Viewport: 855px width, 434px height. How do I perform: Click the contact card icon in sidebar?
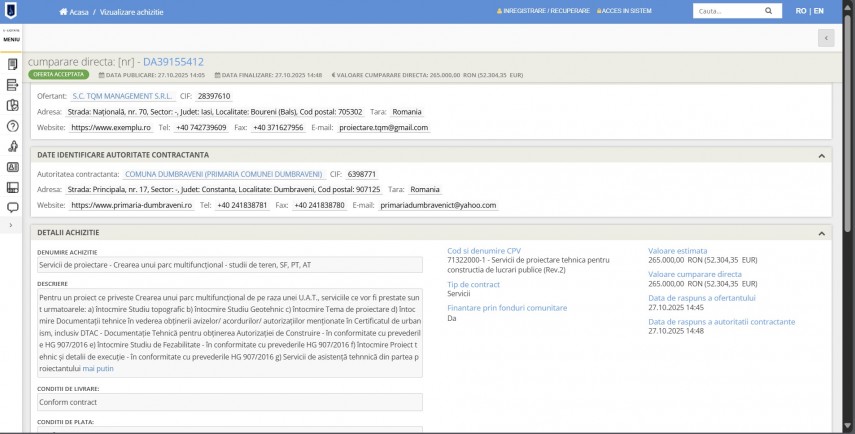click(13, 167)
